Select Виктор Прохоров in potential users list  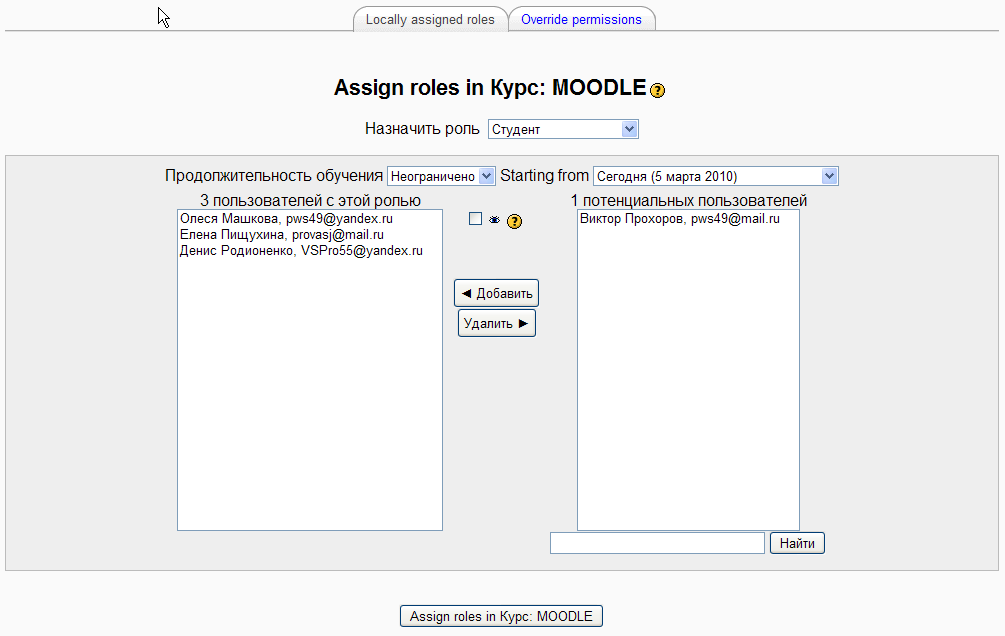(x=688, y=219)
